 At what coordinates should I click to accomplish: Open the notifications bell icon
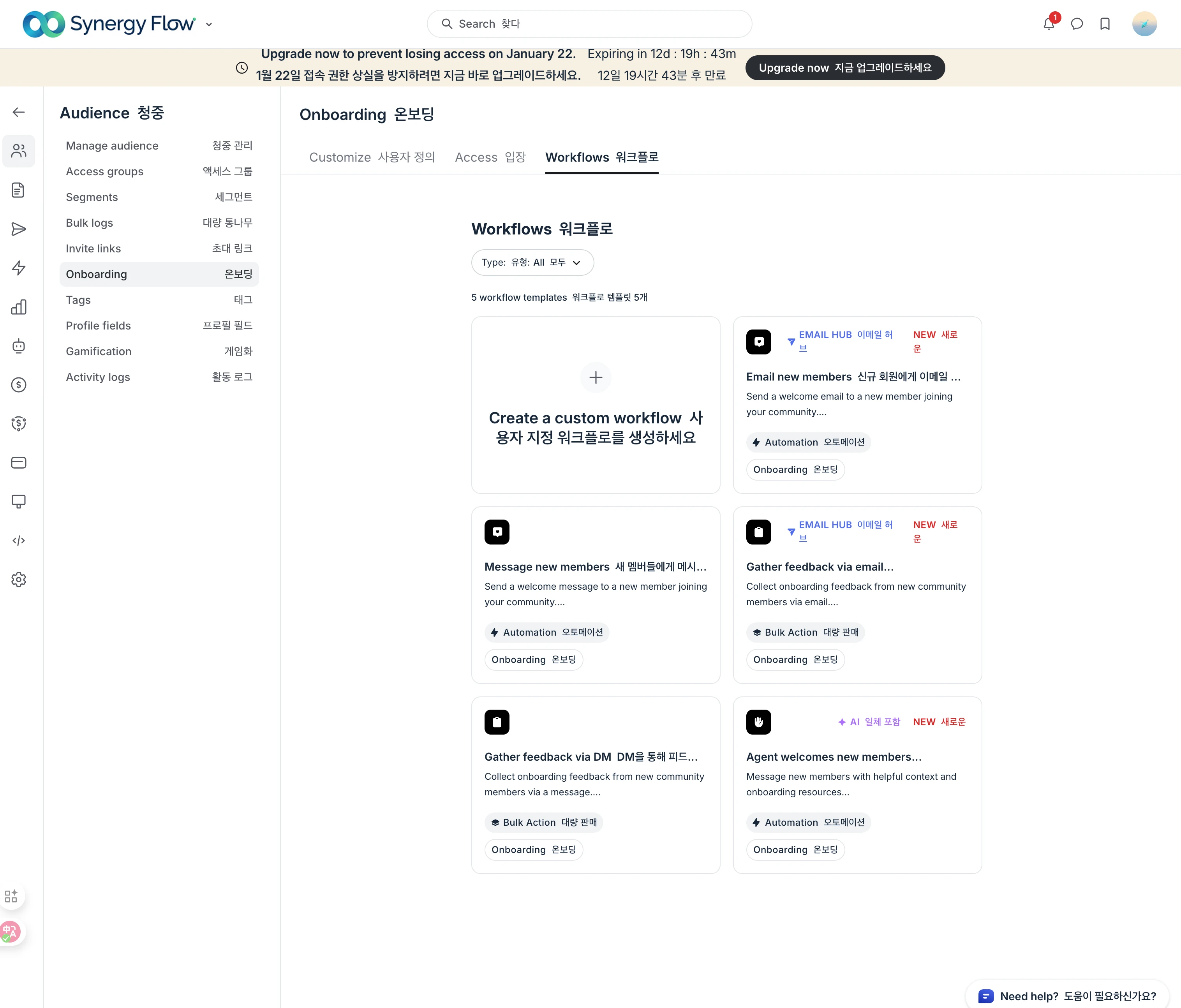[x=1048, y=24]
